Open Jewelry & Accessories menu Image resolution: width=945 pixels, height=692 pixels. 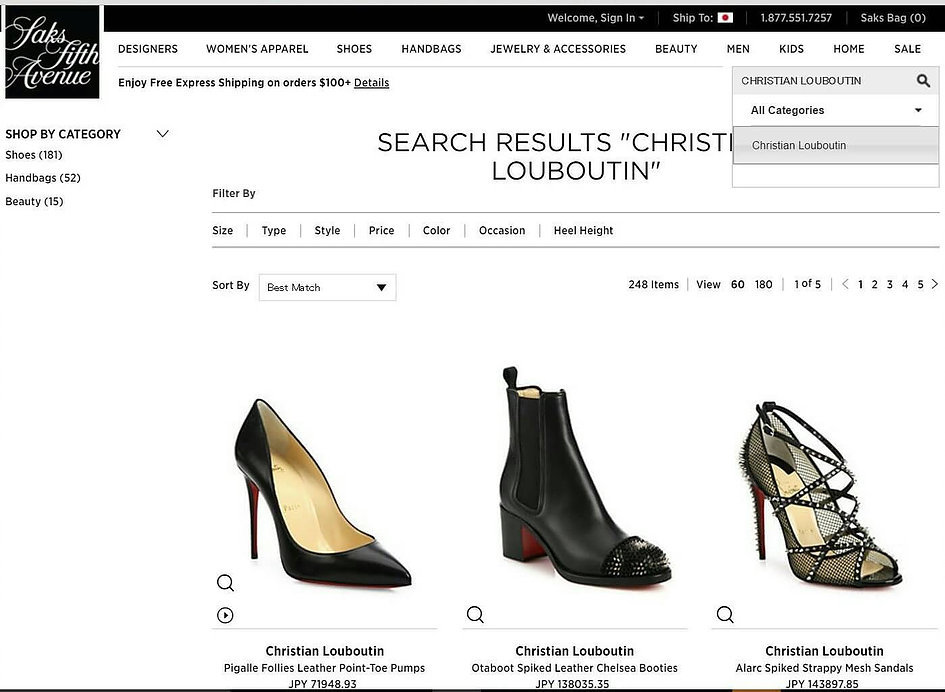(558, 49)
